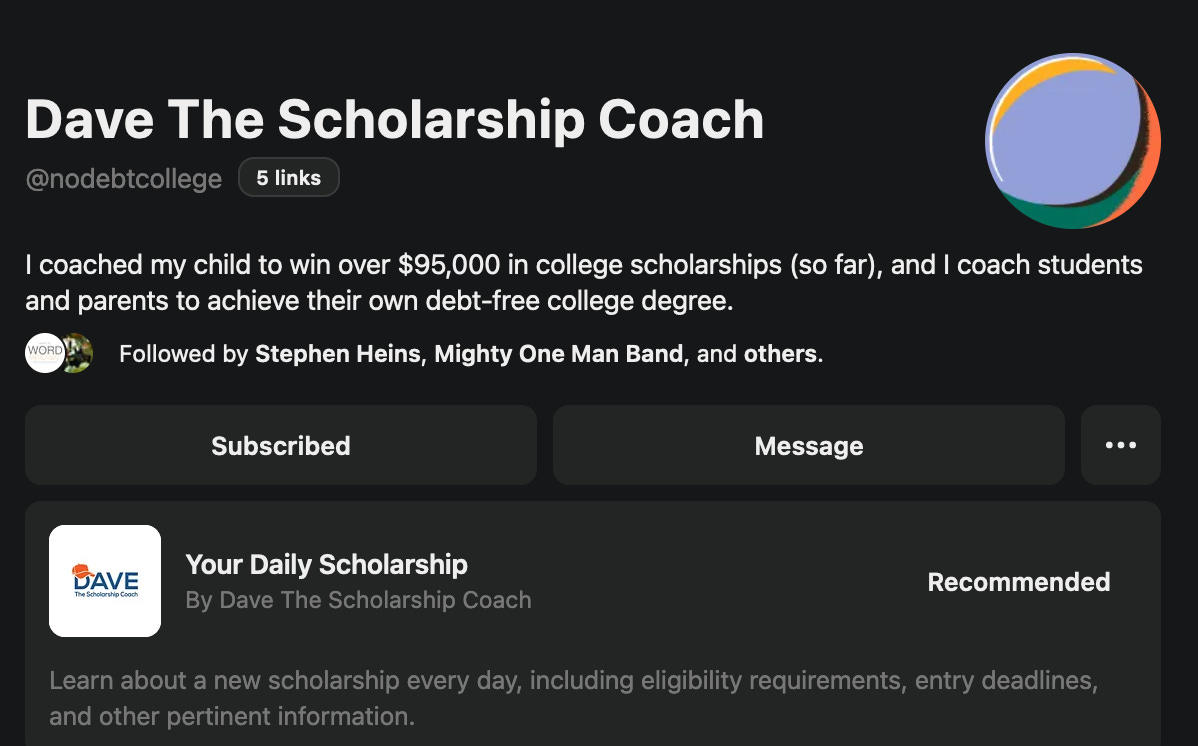Click the Recommended label
This screenshot has height=746, width=1198.
click(1018, 582)
